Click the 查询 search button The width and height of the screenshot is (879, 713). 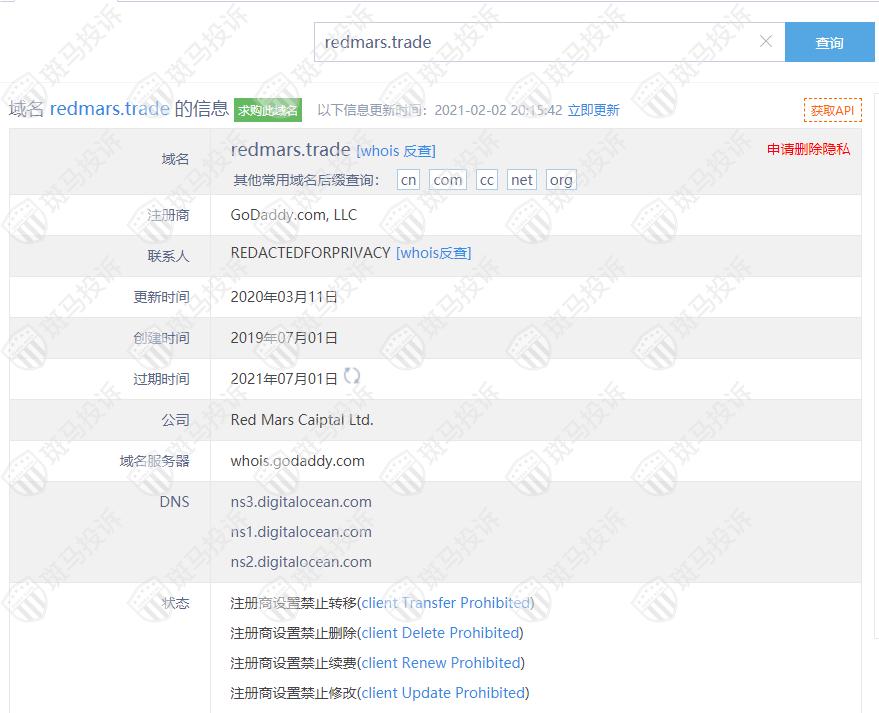coord(829,43)
